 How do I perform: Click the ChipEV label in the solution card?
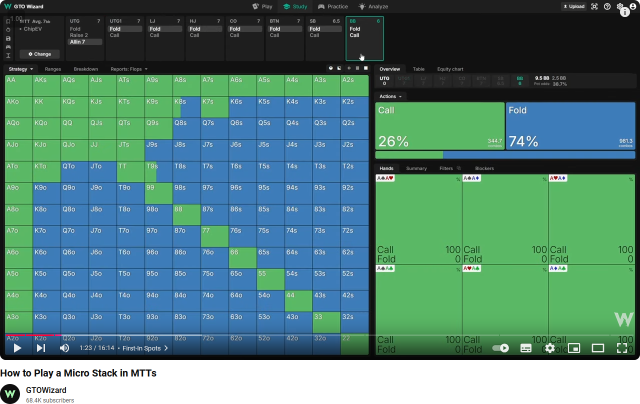pos(33,29)
